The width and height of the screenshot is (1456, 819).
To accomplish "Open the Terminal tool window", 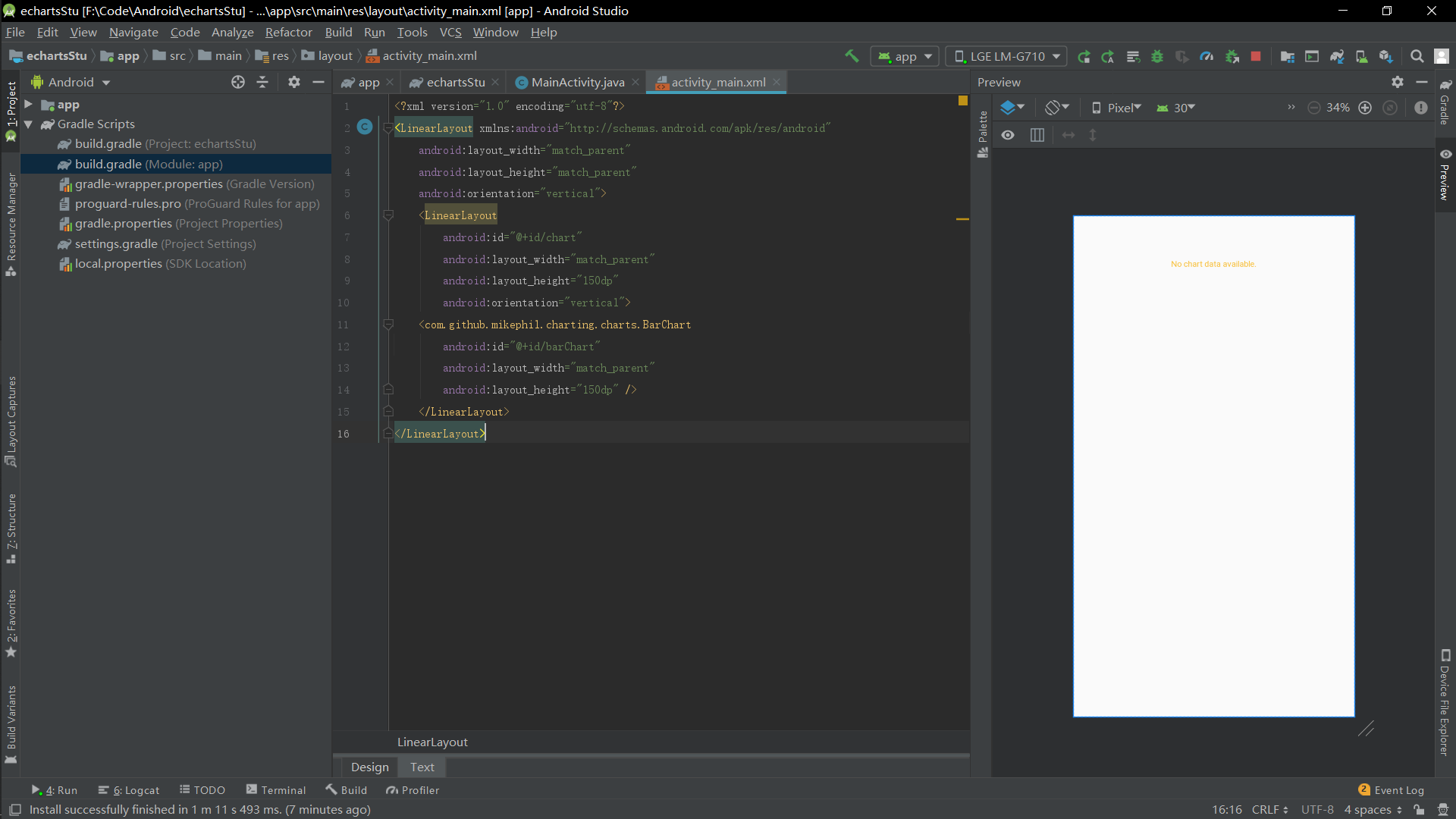I will pos(276,790).
